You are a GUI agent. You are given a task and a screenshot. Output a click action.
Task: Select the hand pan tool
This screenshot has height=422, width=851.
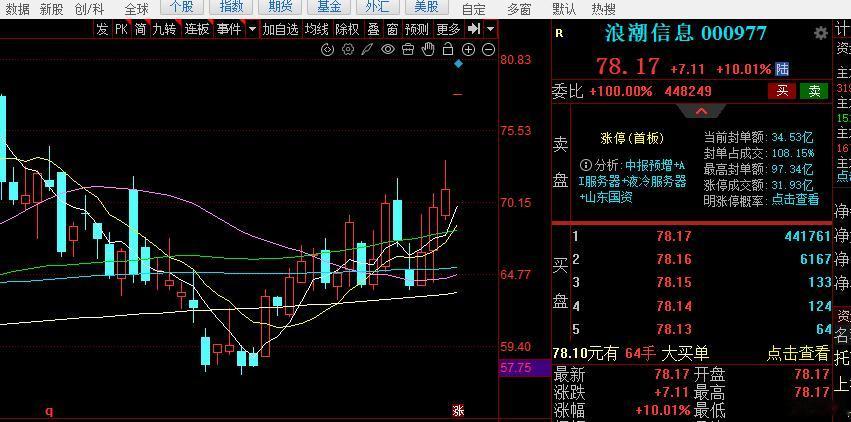428,50
